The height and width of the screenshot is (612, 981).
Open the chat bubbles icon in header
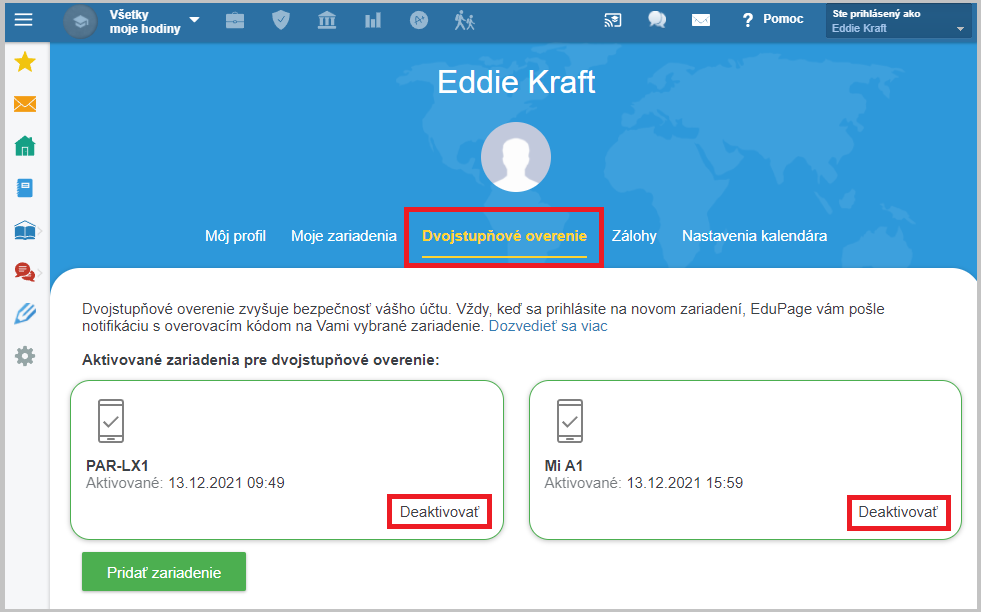pos(657,20)
